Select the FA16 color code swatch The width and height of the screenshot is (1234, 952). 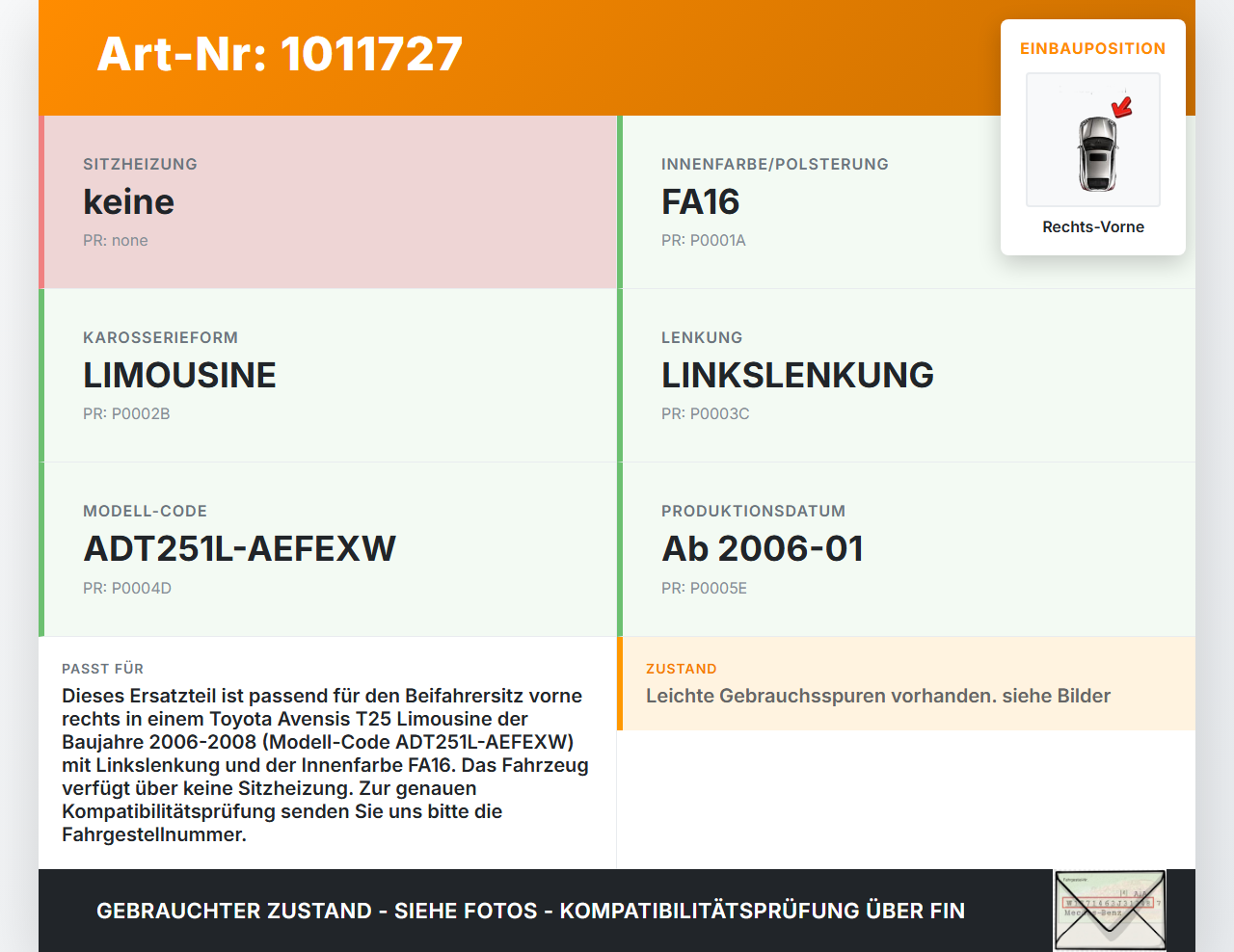(x=699, y=201)
